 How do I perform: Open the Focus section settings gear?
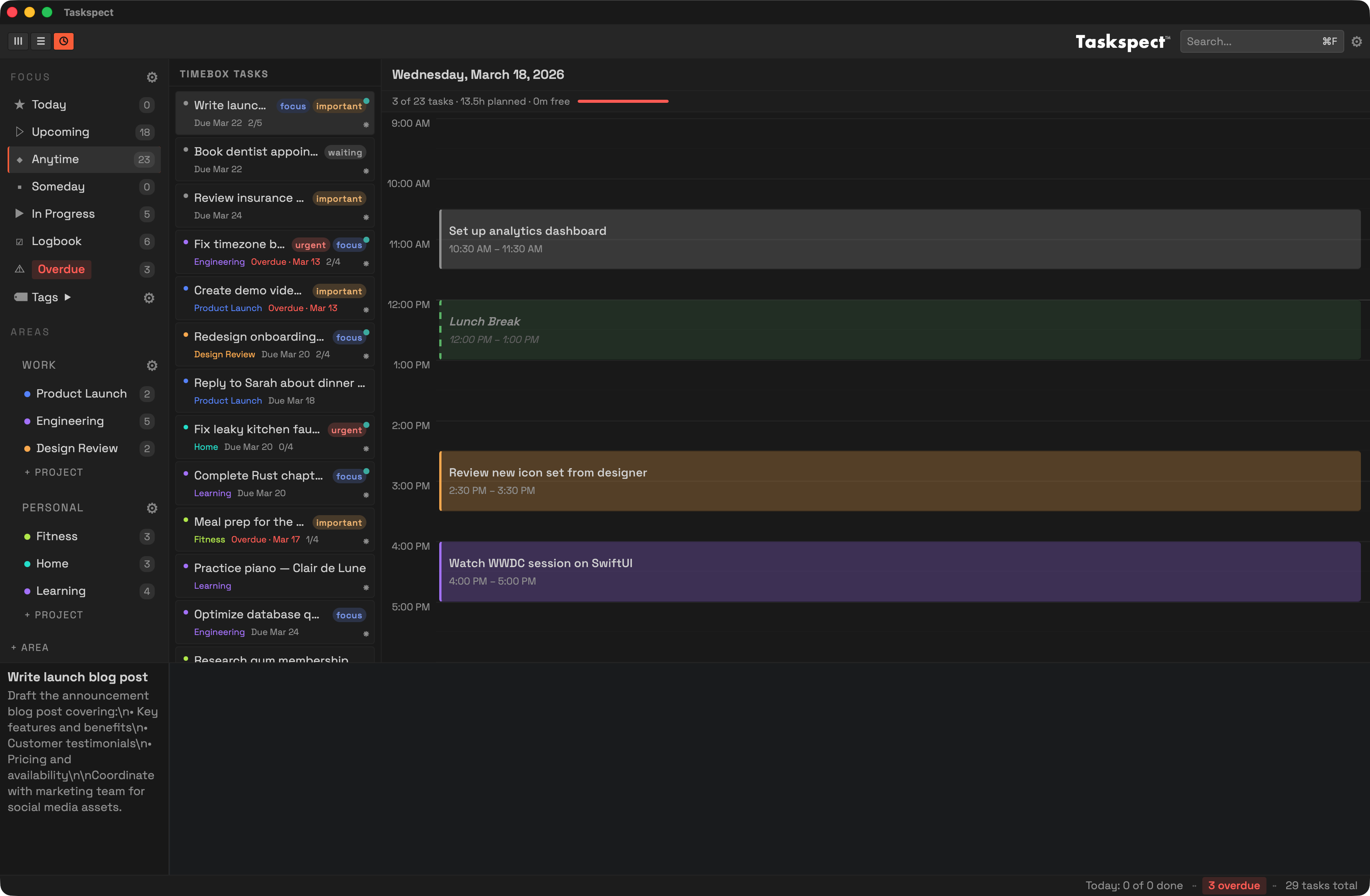tap(152, 77)
